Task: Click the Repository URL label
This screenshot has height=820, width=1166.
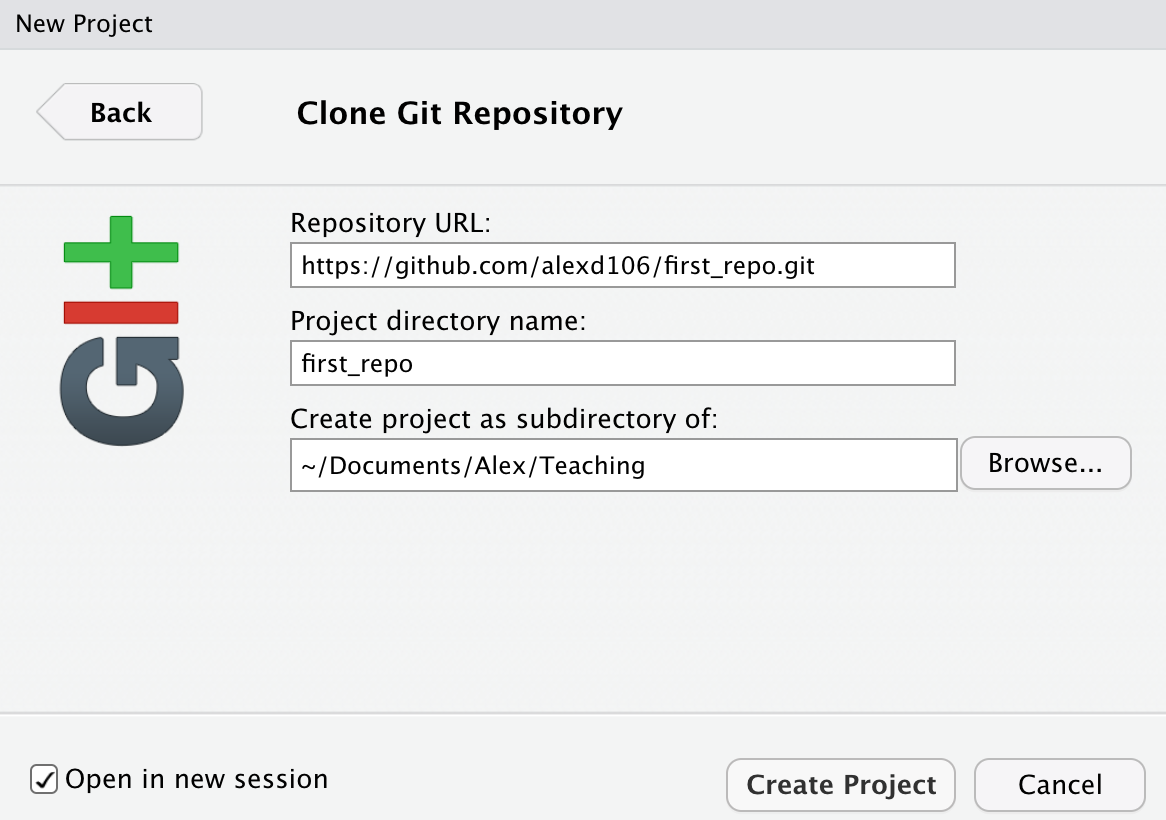Action: point(391,223)
